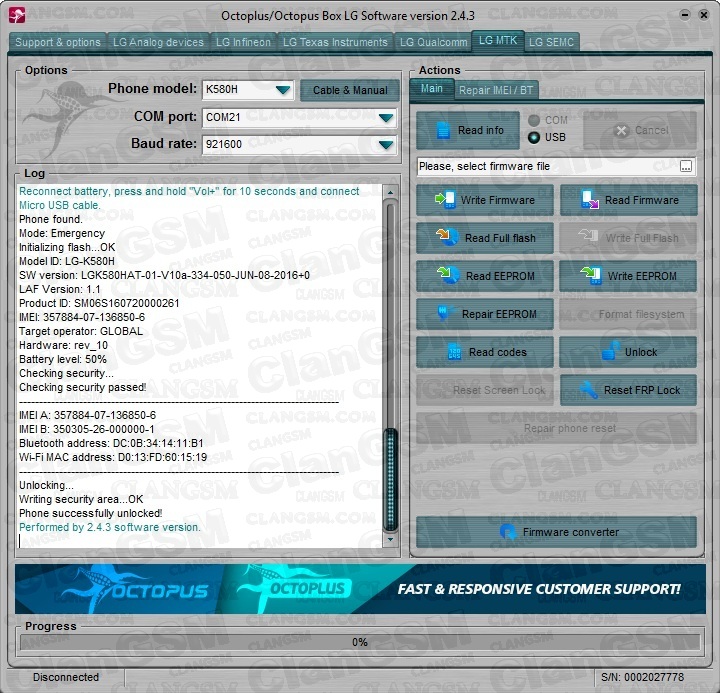Click the Write Firmware arrow icon

pos(444,200)
